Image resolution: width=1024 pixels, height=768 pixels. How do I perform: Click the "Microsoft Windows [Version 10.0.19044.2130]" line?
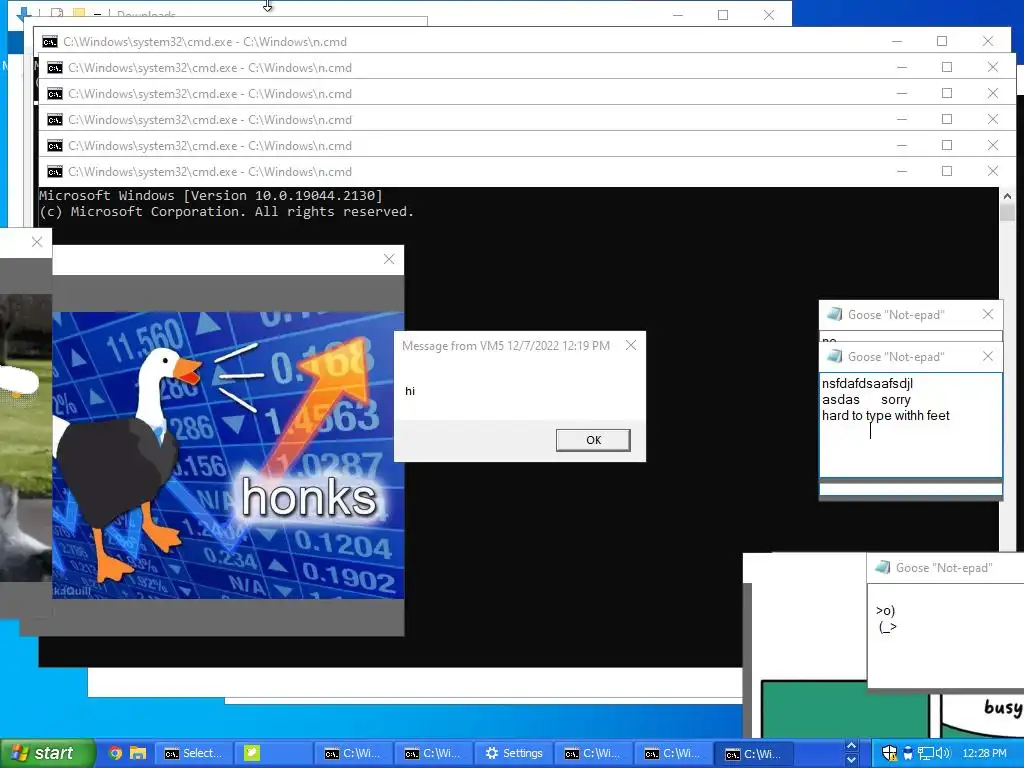click(x=210, y=195)
